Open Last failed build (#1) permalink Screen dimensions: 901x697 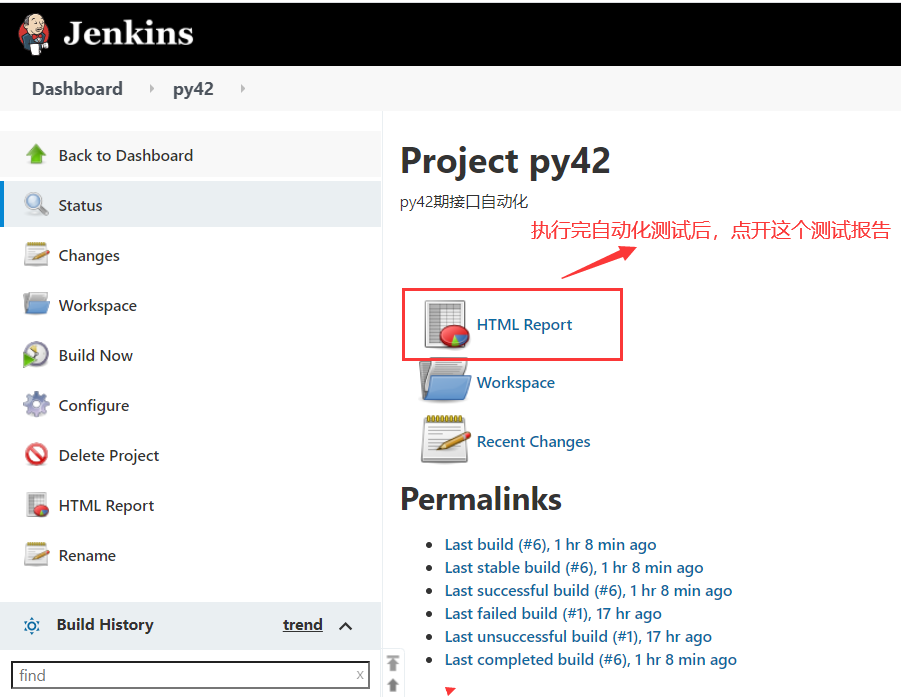click(553, 614)
